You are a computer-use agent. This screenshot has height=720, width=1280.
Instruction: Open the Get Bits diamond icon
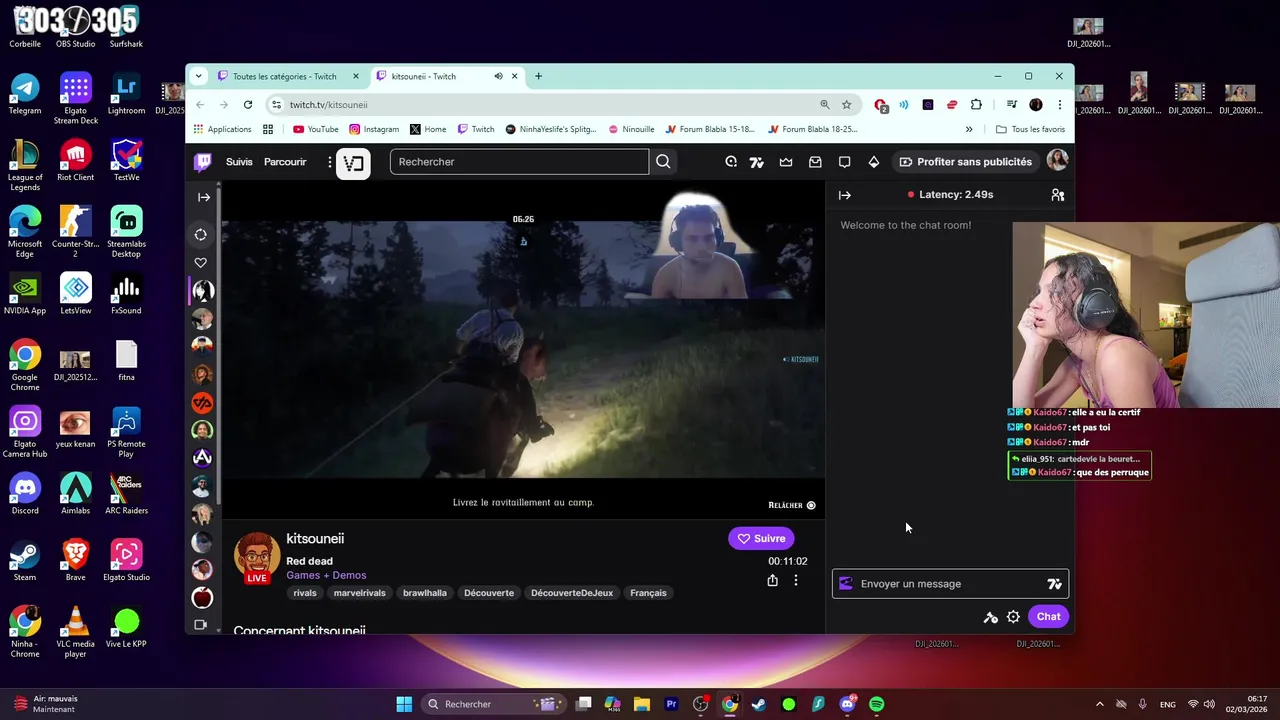873,162
